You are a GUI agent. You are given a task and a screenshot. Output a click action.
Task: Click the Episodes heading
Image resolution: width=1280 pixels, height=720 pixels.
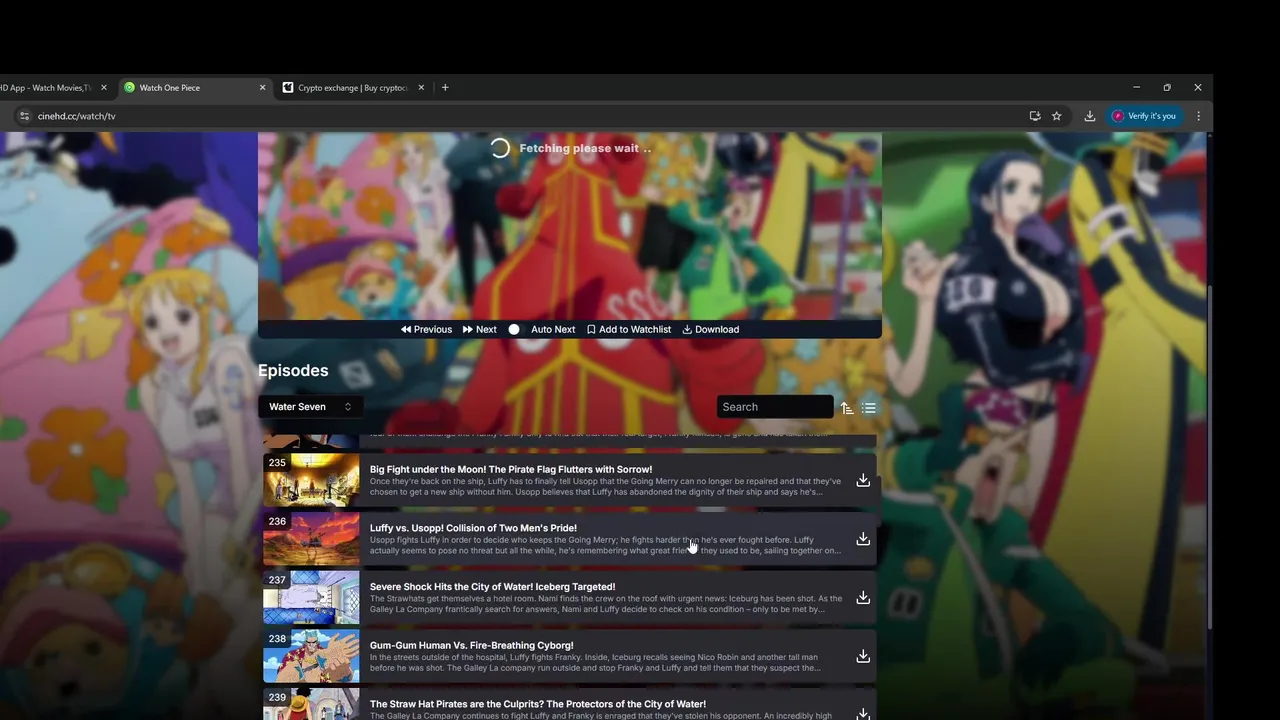coord(293,370)
